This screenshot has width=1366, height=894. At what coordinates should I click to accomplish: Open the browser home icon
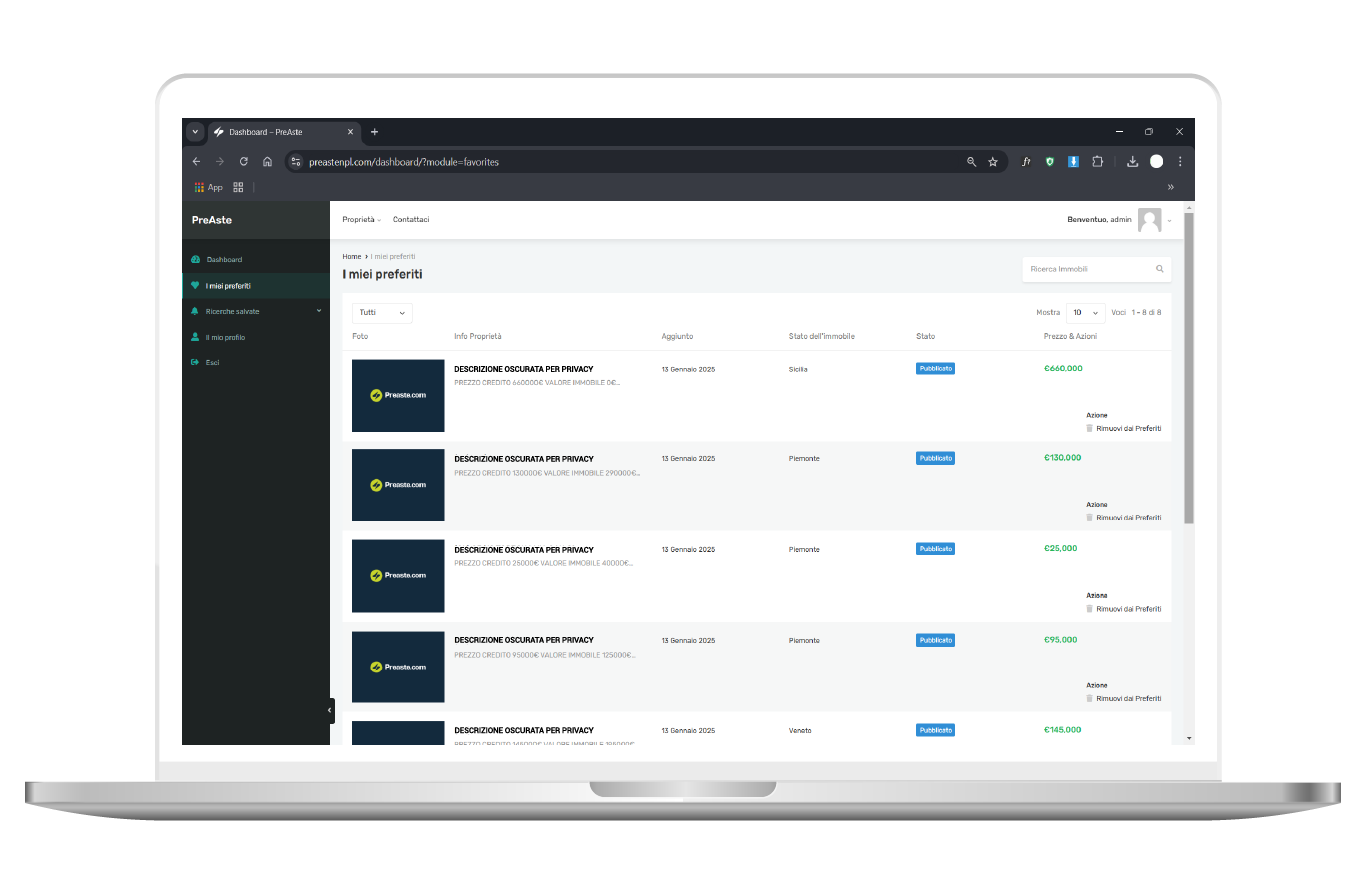click(267, 161)
